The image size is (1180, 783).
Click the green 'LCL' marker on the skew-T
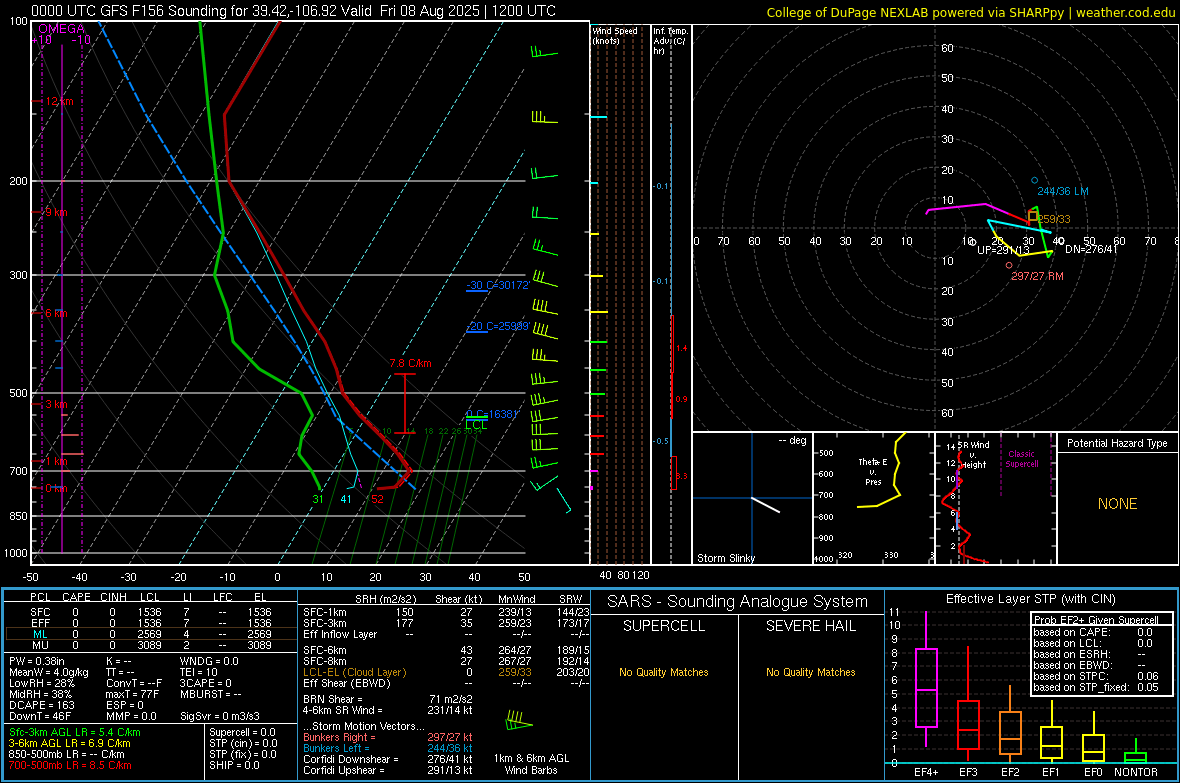[x=476, y=425]
